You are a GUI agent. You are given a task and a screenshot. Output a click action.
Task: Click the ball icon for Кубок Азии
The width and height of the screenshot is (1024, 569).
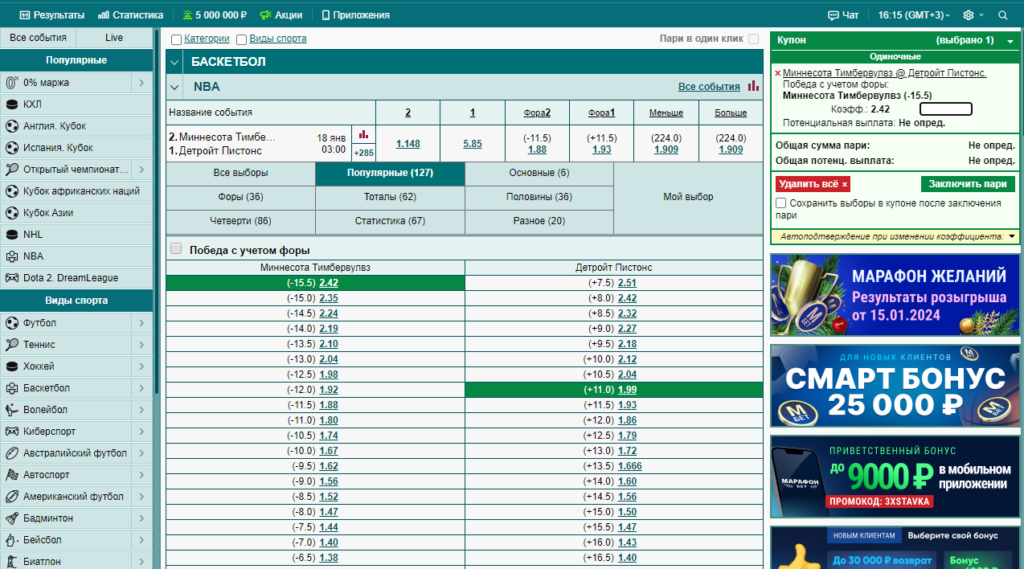(12, 213)
